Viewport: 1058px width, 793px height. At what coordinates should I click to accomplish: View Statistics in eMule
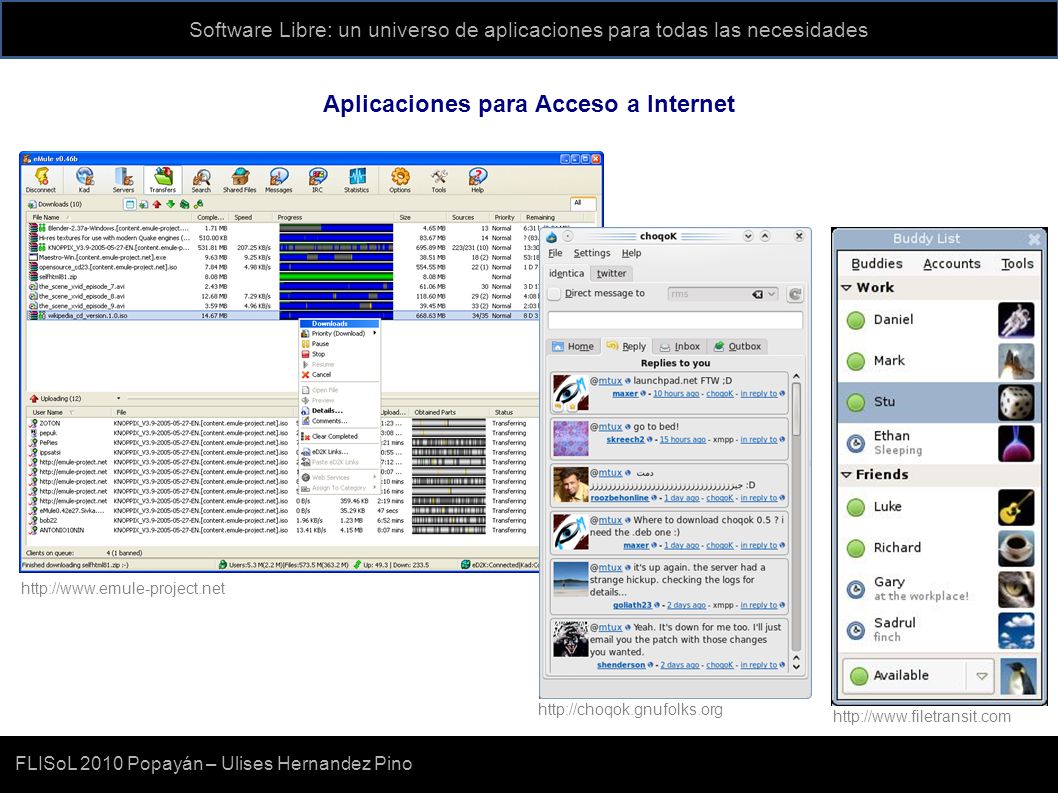(x=356, y=180)
